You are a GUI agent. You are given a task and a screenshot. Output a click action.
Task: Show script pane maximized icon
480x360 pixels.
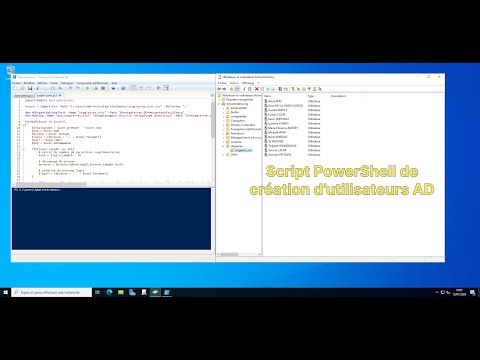click(x=148, y=88)
